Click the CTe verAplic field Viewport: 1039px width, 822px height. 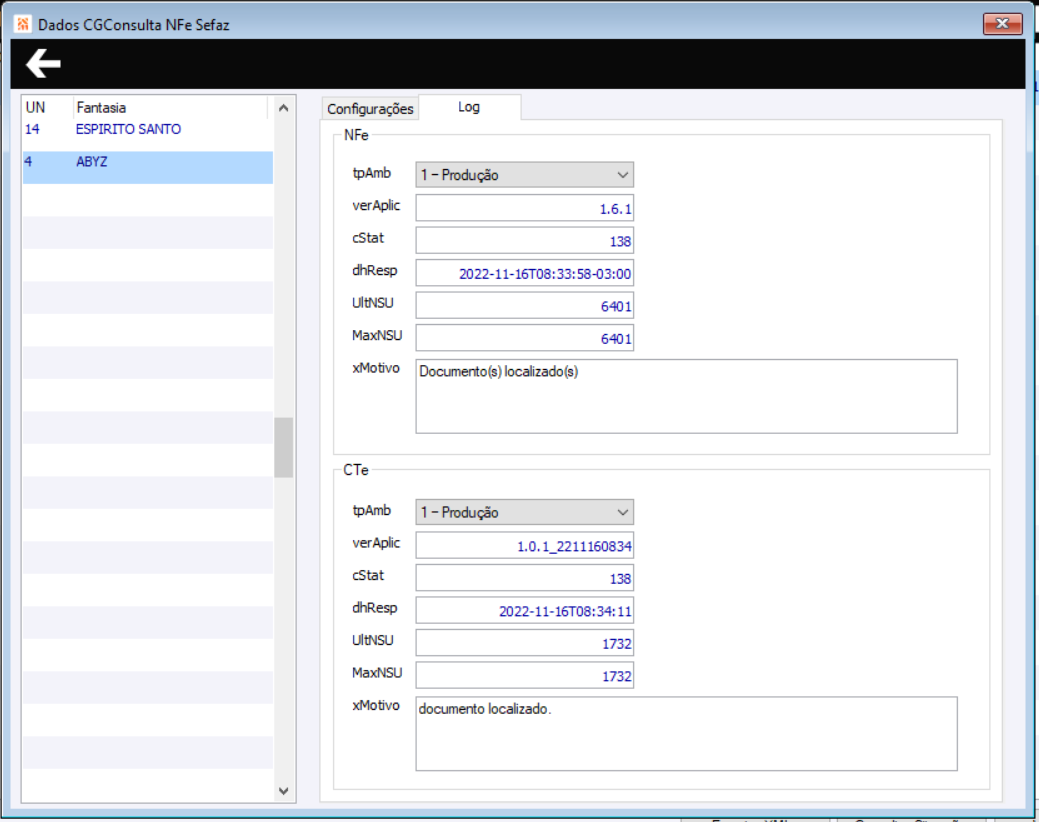[524, 545]
